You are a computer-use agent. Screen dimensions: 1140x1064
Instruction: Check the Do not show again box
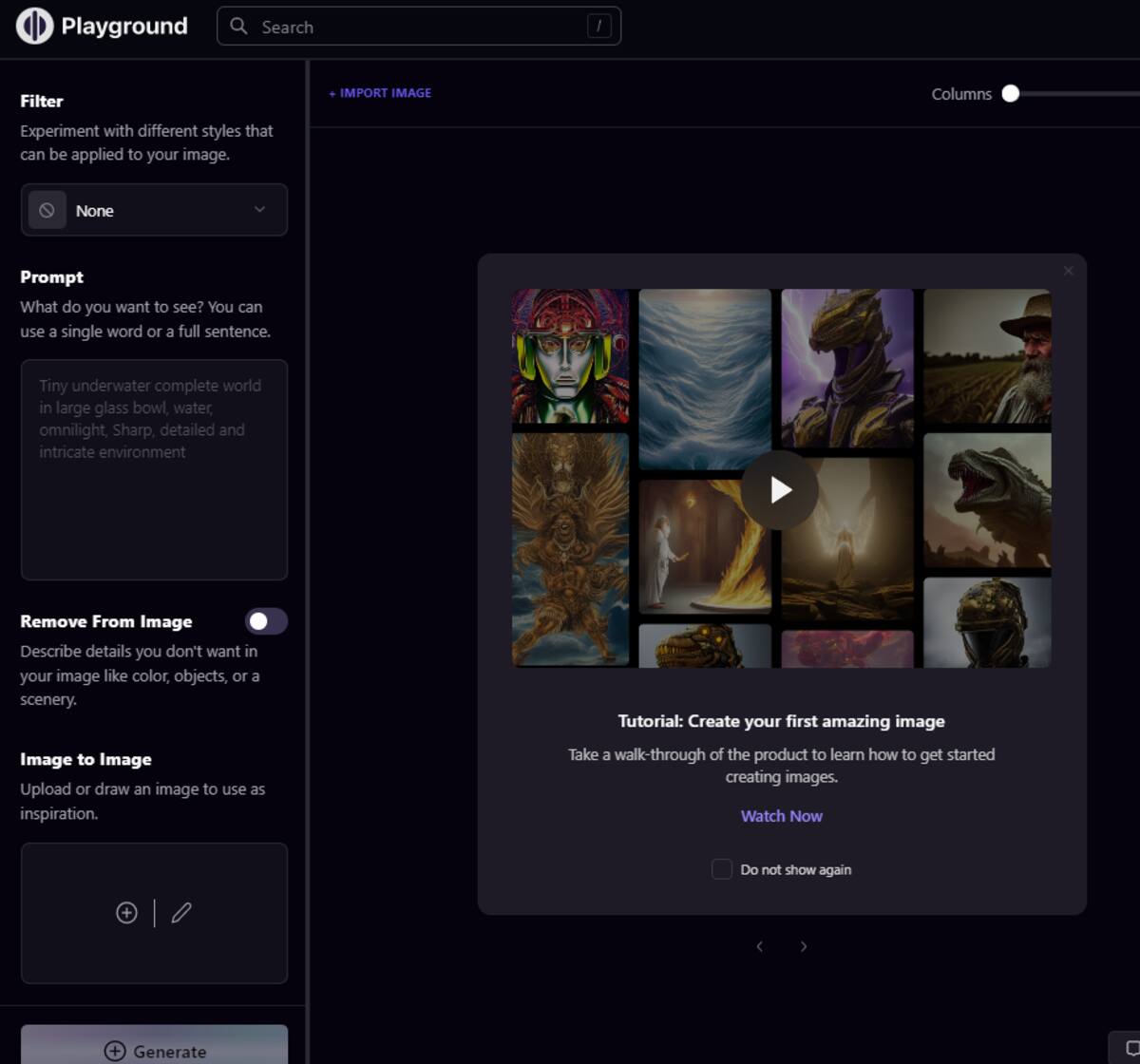[722, 869]
